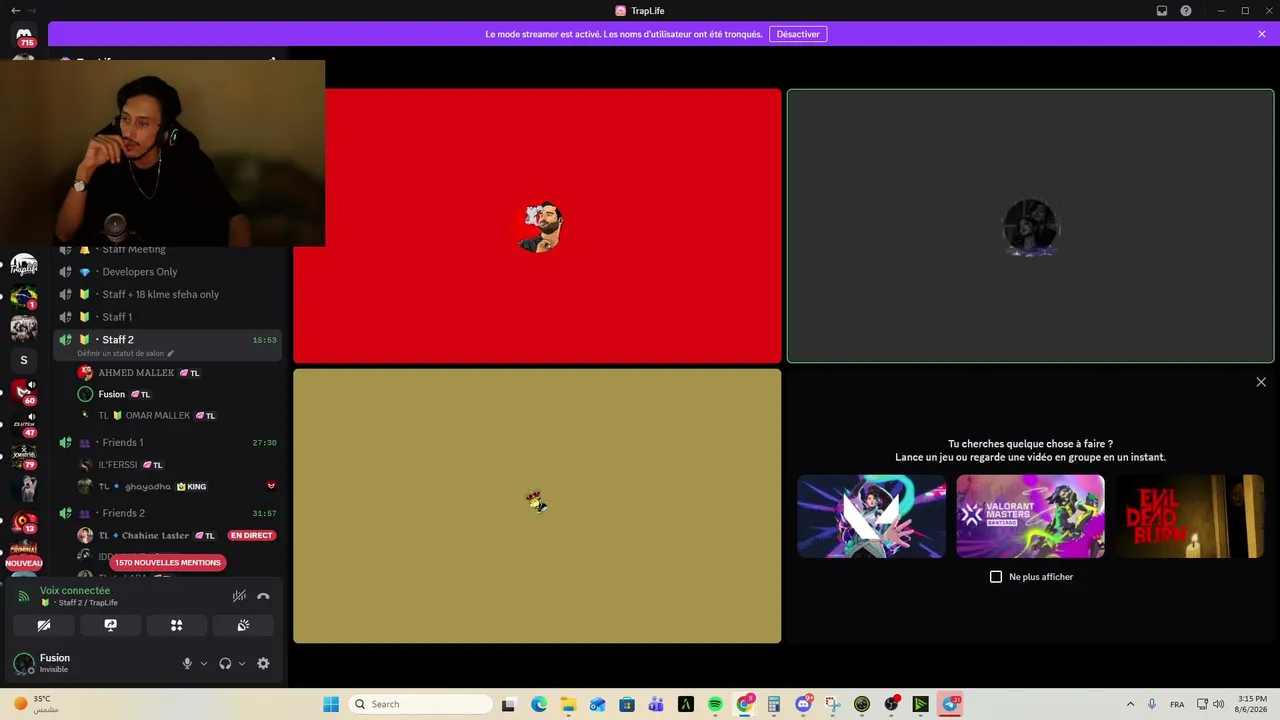The height and width of the screenshot is (720, 1280).
Task: Open Microsoft Edge from the taskbar
Action: [539, 704]
